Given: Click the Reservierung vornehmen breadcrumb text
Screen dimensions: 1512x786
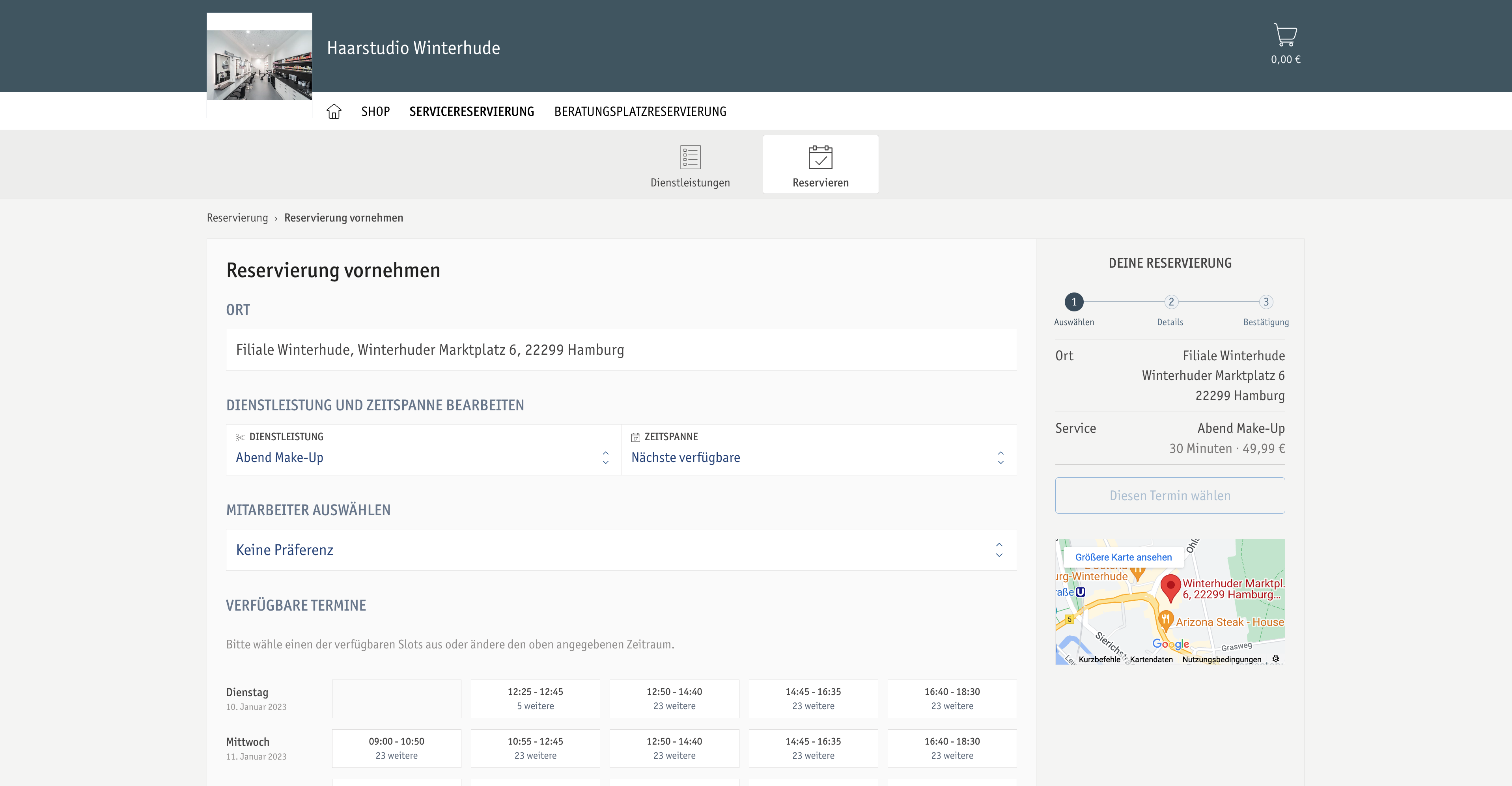Looking at the screenshot, I should click(343, 218).
